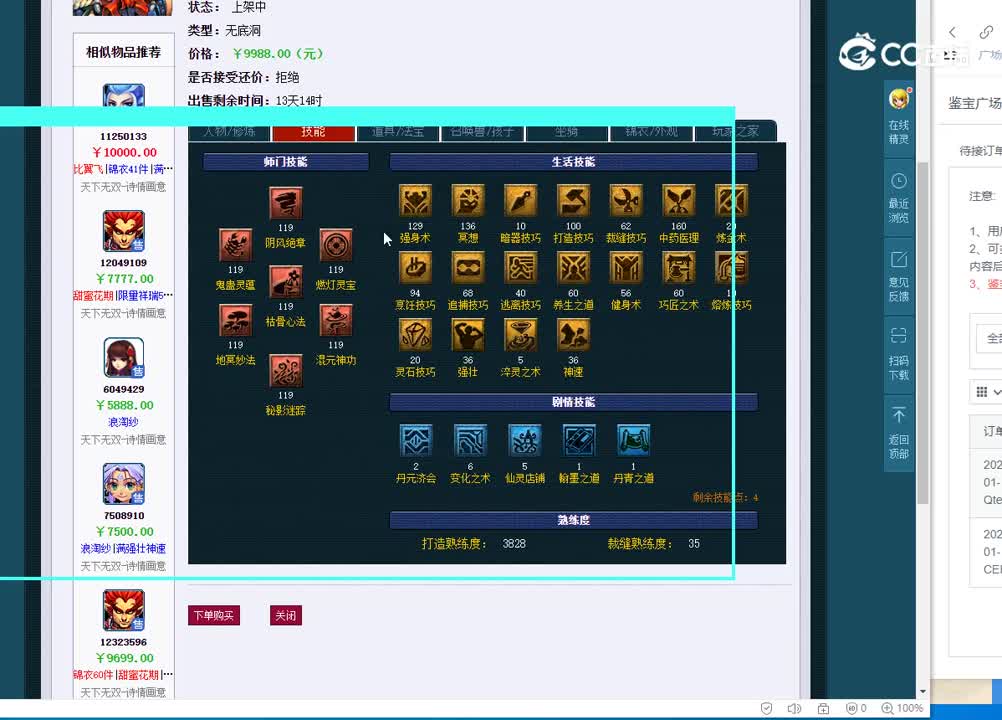Click back arrow in right side panel
The height and width of the screenshot is (720, 1002).
pos(952,33)
